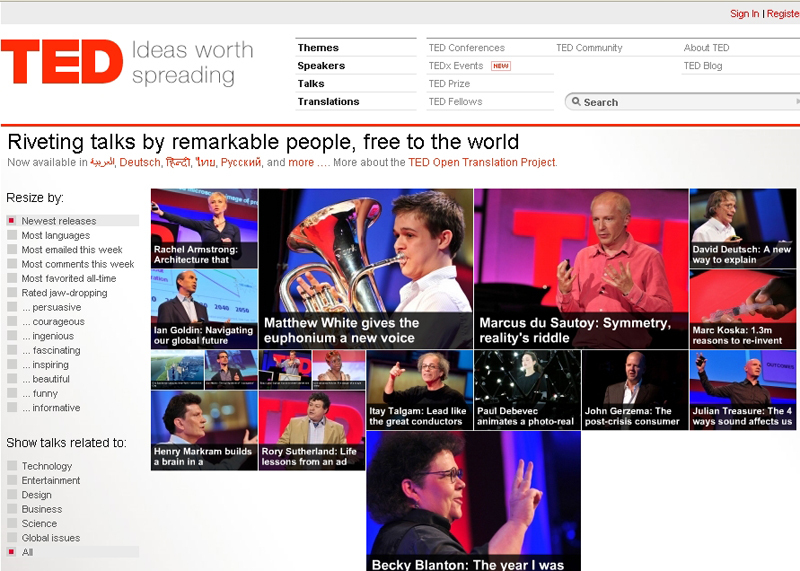Open Ian Goldin global future talk

pos(204,309)
